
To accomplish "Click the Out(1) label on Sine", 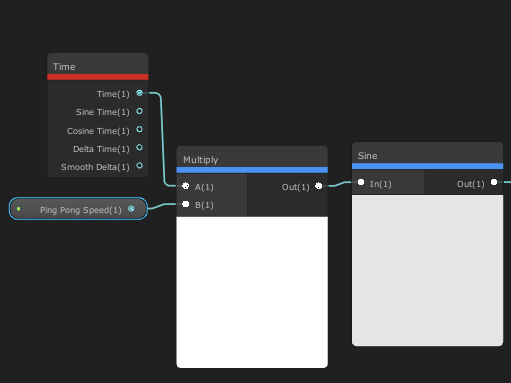I will (x=471, y=184).
